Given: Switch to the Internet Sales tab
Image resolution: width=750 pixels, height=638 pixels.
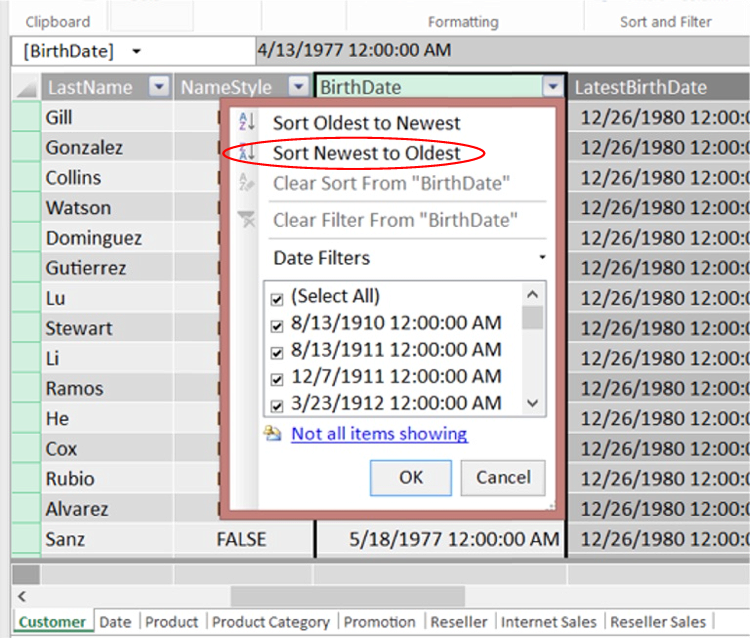Looking at the screenshot, I should 549,622.
